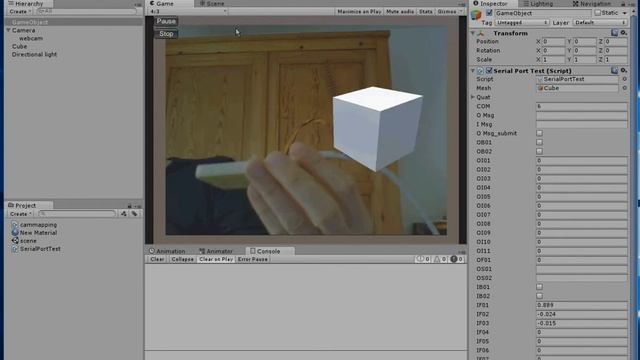Click Project search by type icon

[x=123, y=213]
